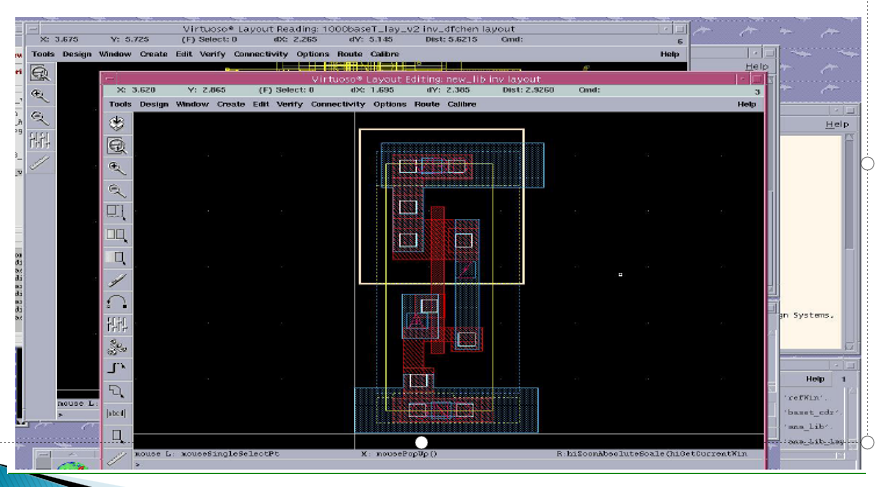Click the Fit Edit icon in inv layout window
The image size is (875, 487).
[117, 146]
